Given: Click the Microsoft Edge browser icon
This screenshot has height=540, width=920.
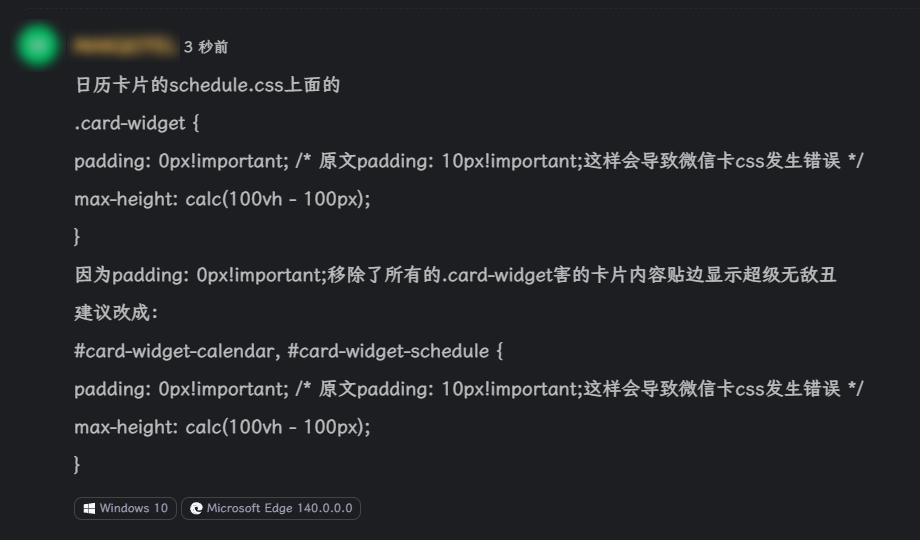Looking at the screenshot, I should 196,508.
